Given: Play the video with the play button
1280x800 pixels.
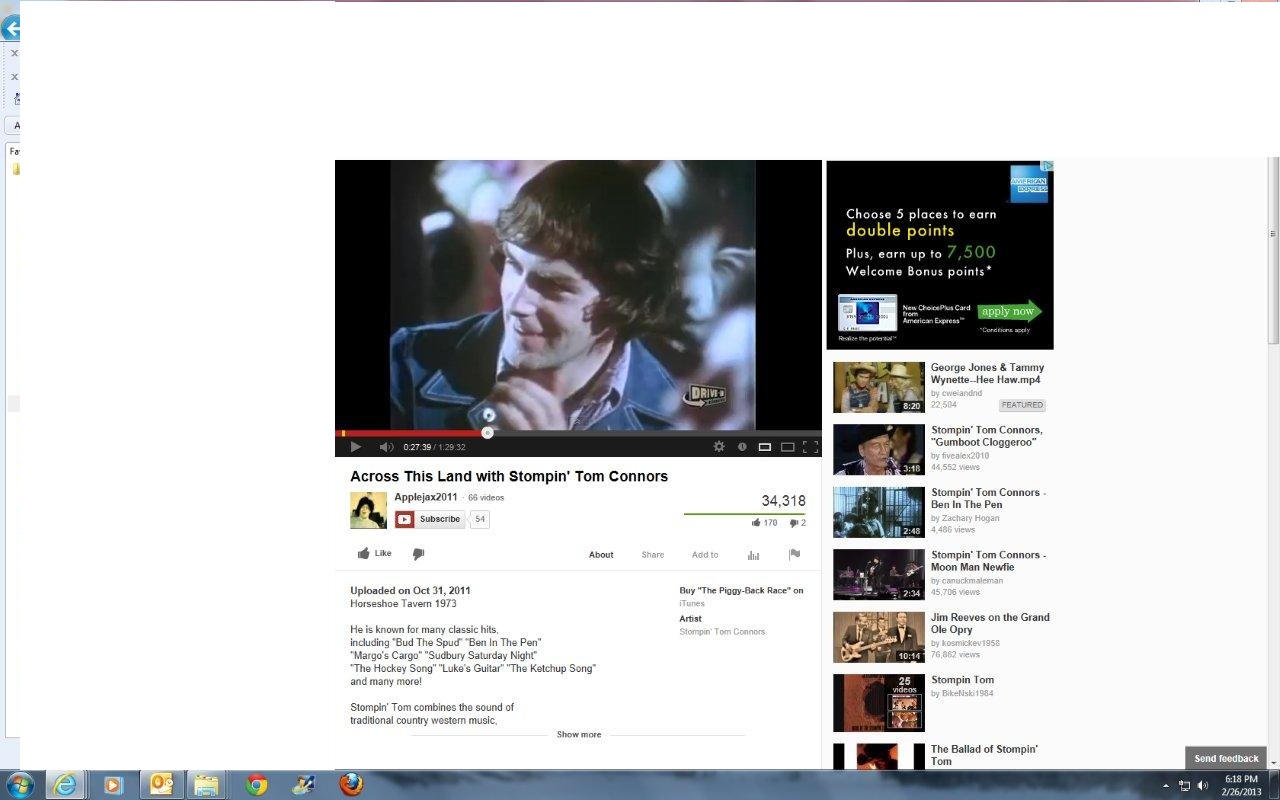Looking at the screenshot, I should [x=355, y=447].
